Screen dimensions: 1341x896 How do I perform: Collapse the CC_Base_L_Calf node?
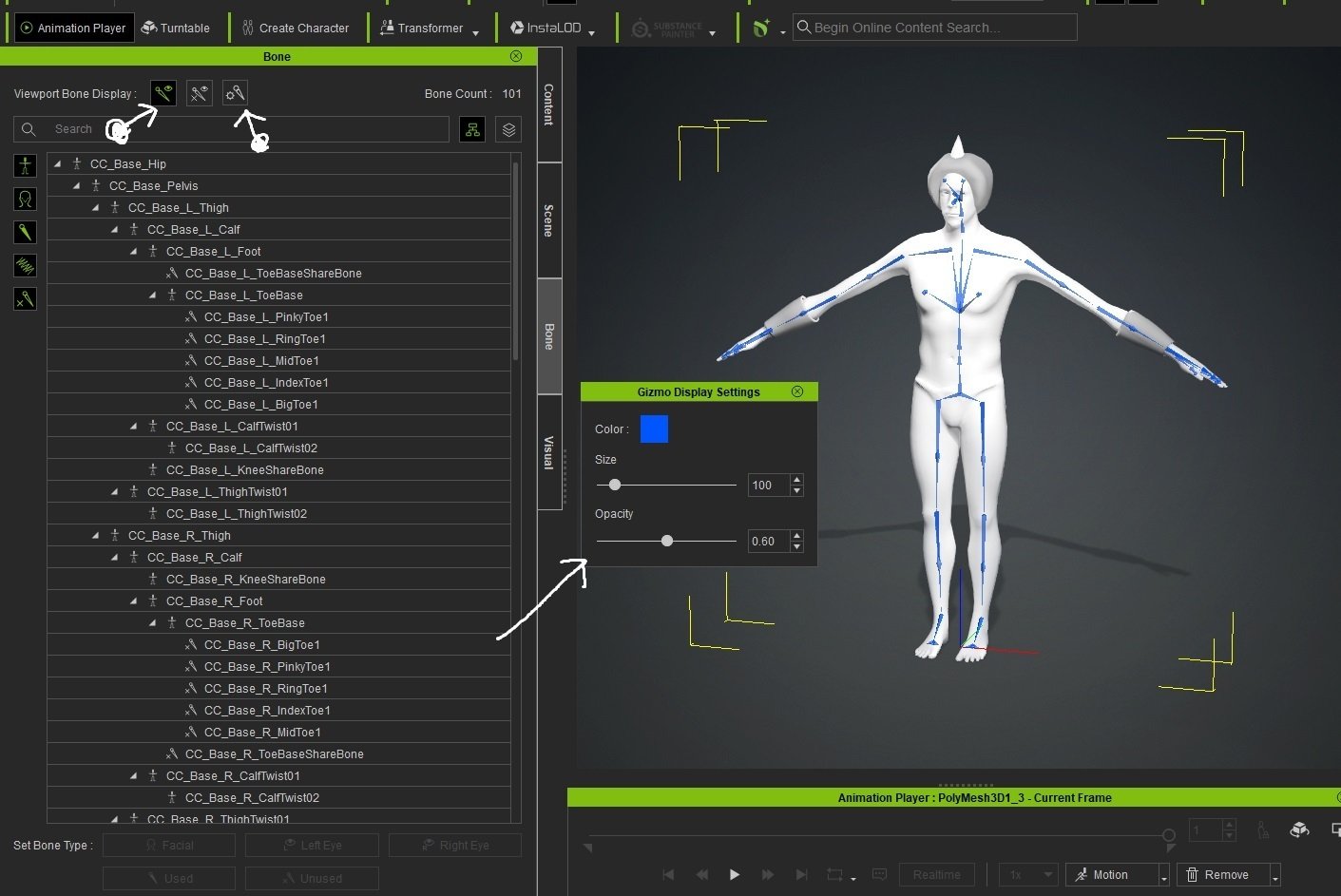pos(114,229)
